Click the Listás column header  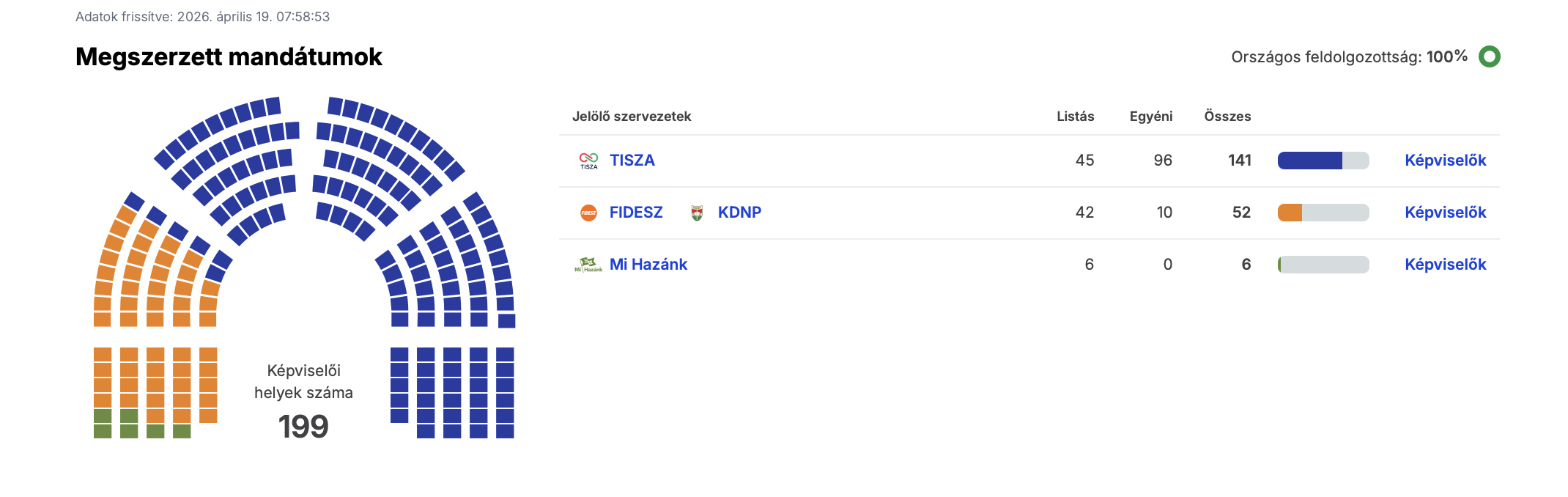click(1075, 117)
